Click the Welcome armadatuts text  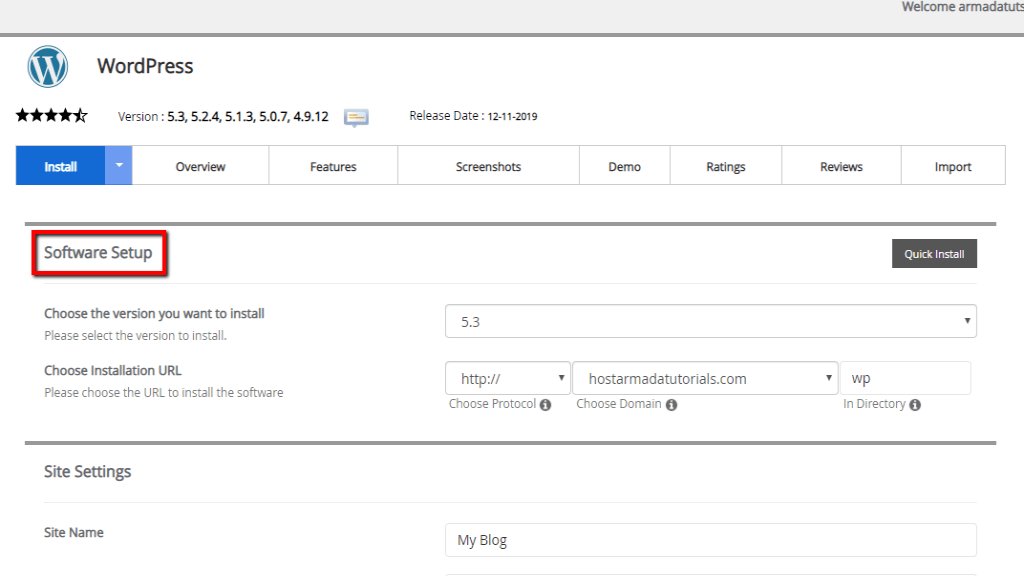pos(963,7)
